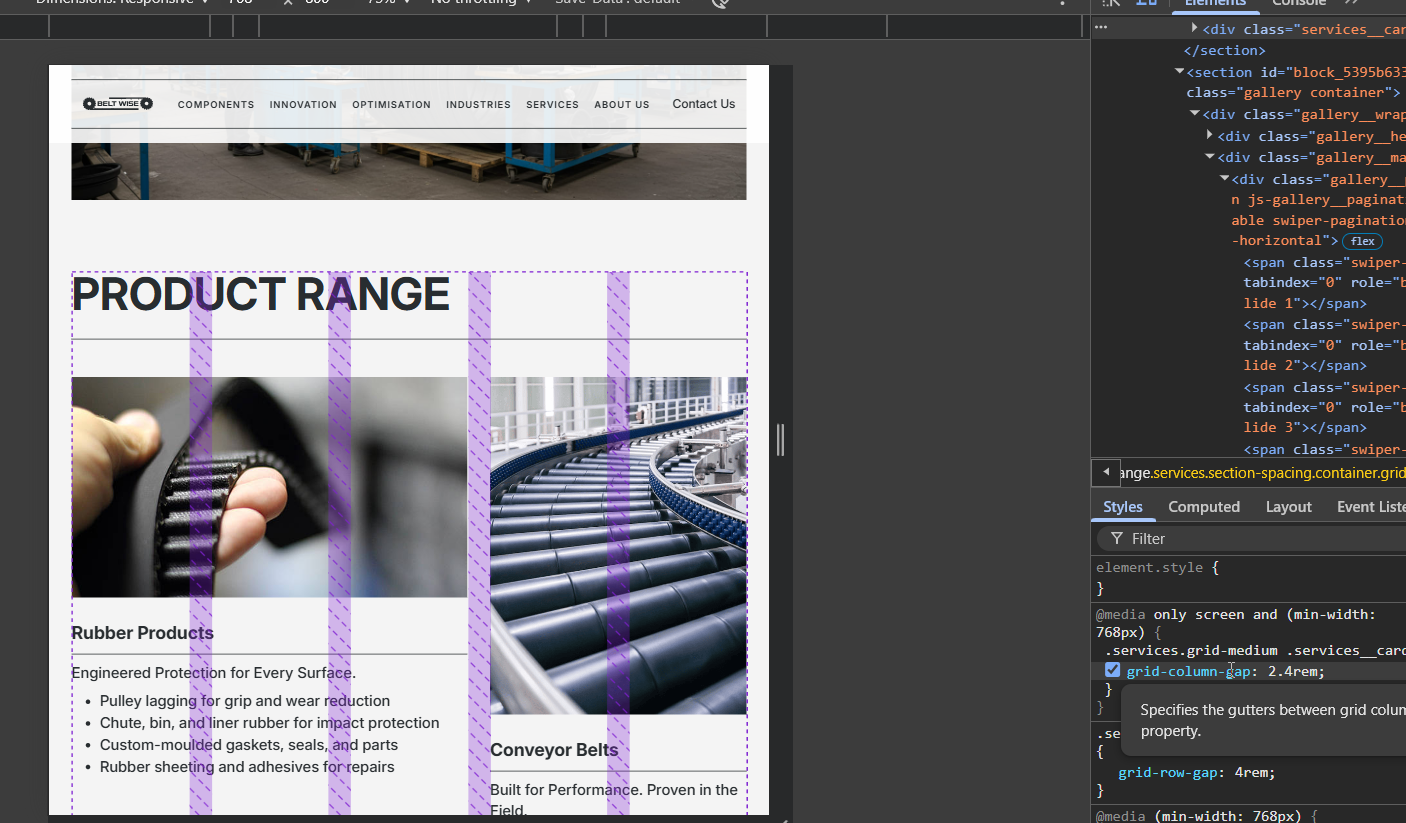Collapse the gallery__wrap div node
This screenshot has height=823, width=1406.
(1195, 114)
